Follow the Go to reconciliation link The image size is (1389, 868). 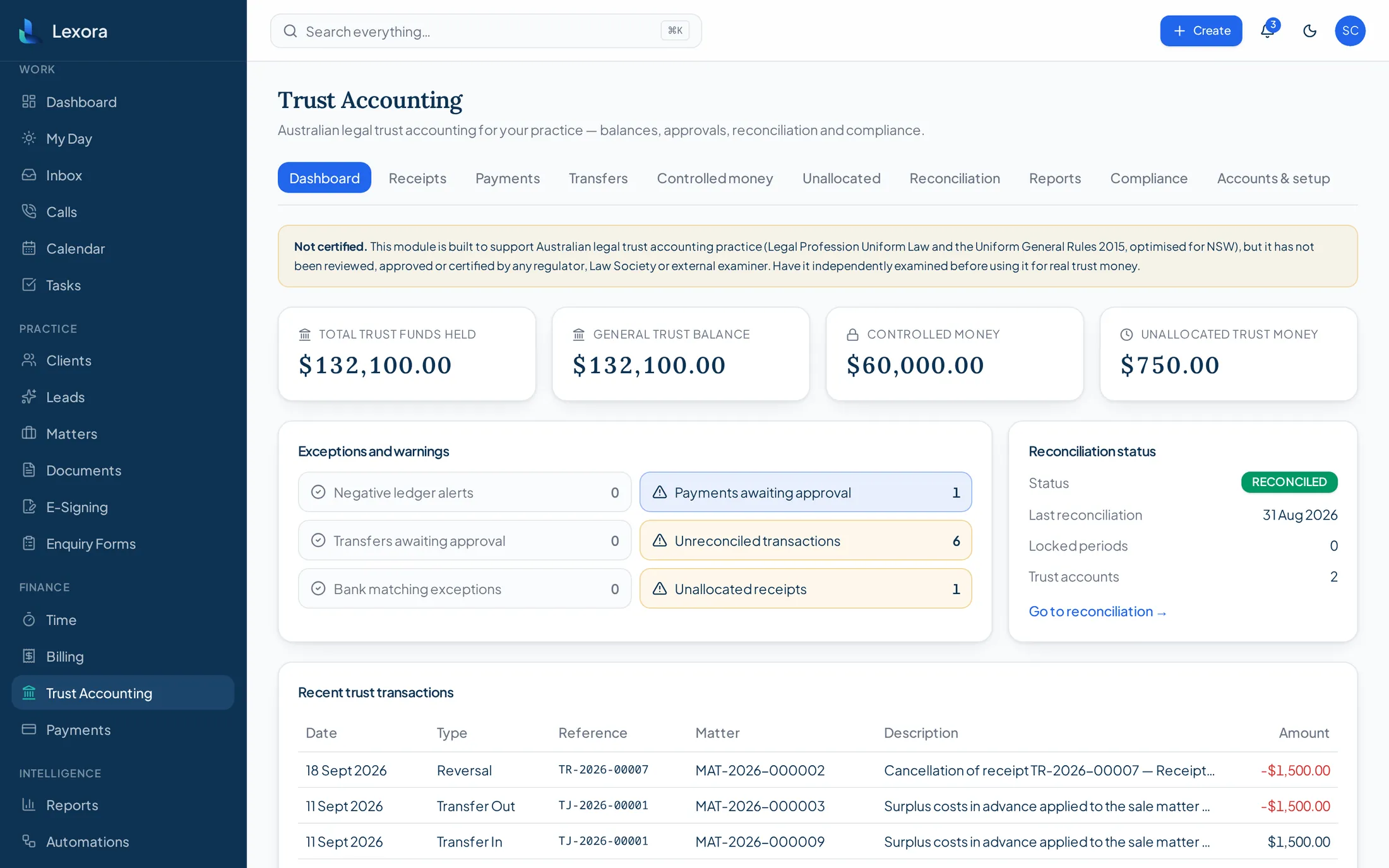(x=1097, y=611)
